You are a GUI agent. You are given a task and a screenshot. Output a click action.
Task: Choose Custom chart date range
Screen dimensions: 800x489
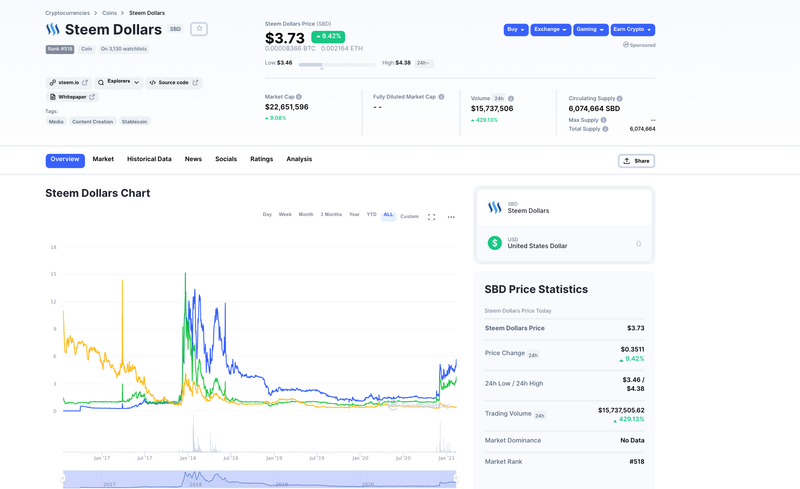tap(409, 216)
